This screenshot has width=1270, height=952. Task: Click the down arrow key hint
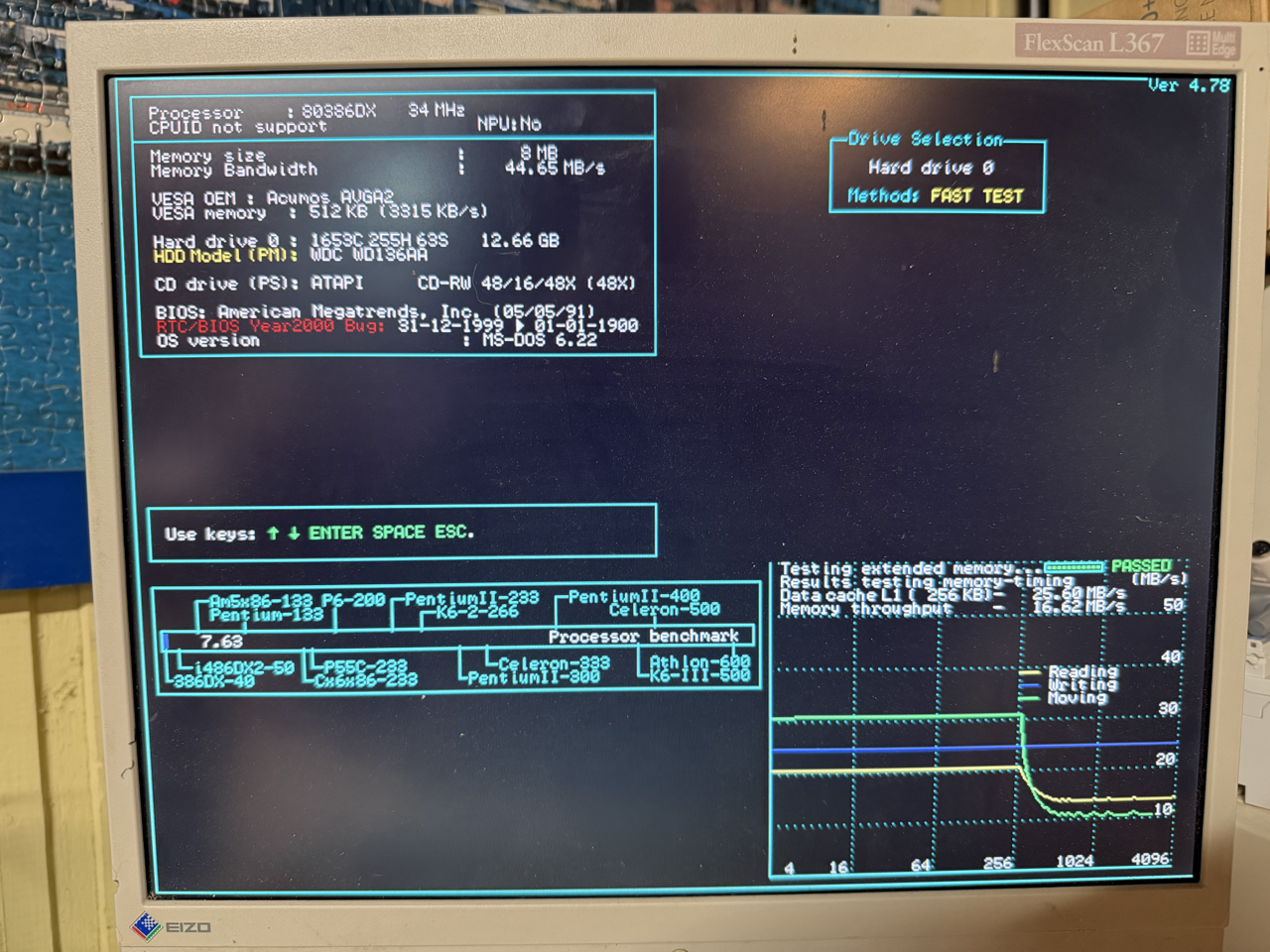(x=294, y=534)
